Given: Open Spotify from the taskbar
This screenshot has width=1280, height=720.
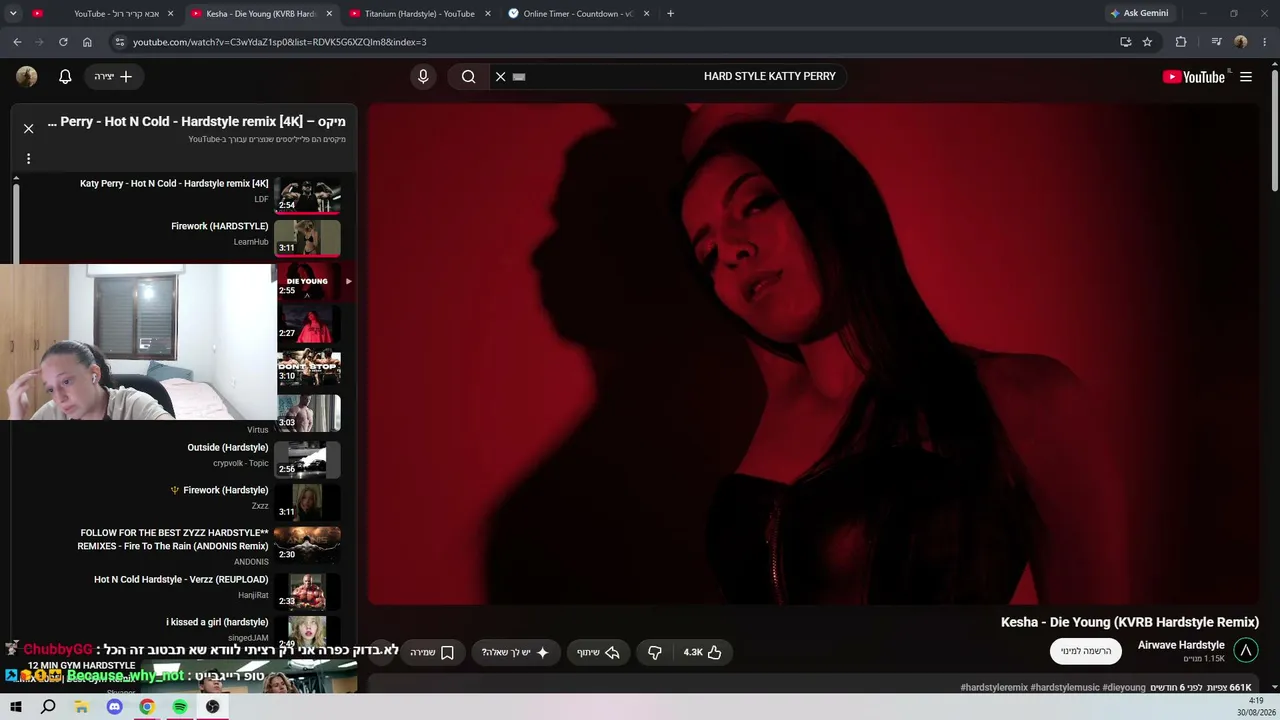Looking at the screenshot, I should [x=180, y=707].
